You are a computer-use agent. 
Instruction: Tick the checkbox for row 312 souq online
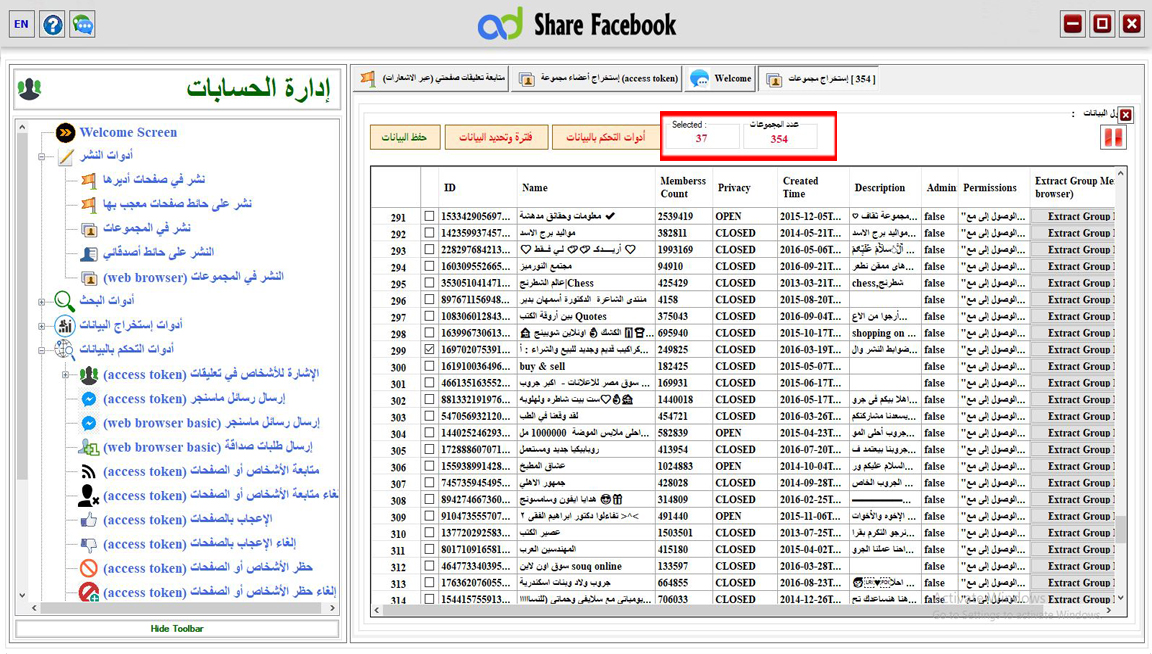coord(429,566)
